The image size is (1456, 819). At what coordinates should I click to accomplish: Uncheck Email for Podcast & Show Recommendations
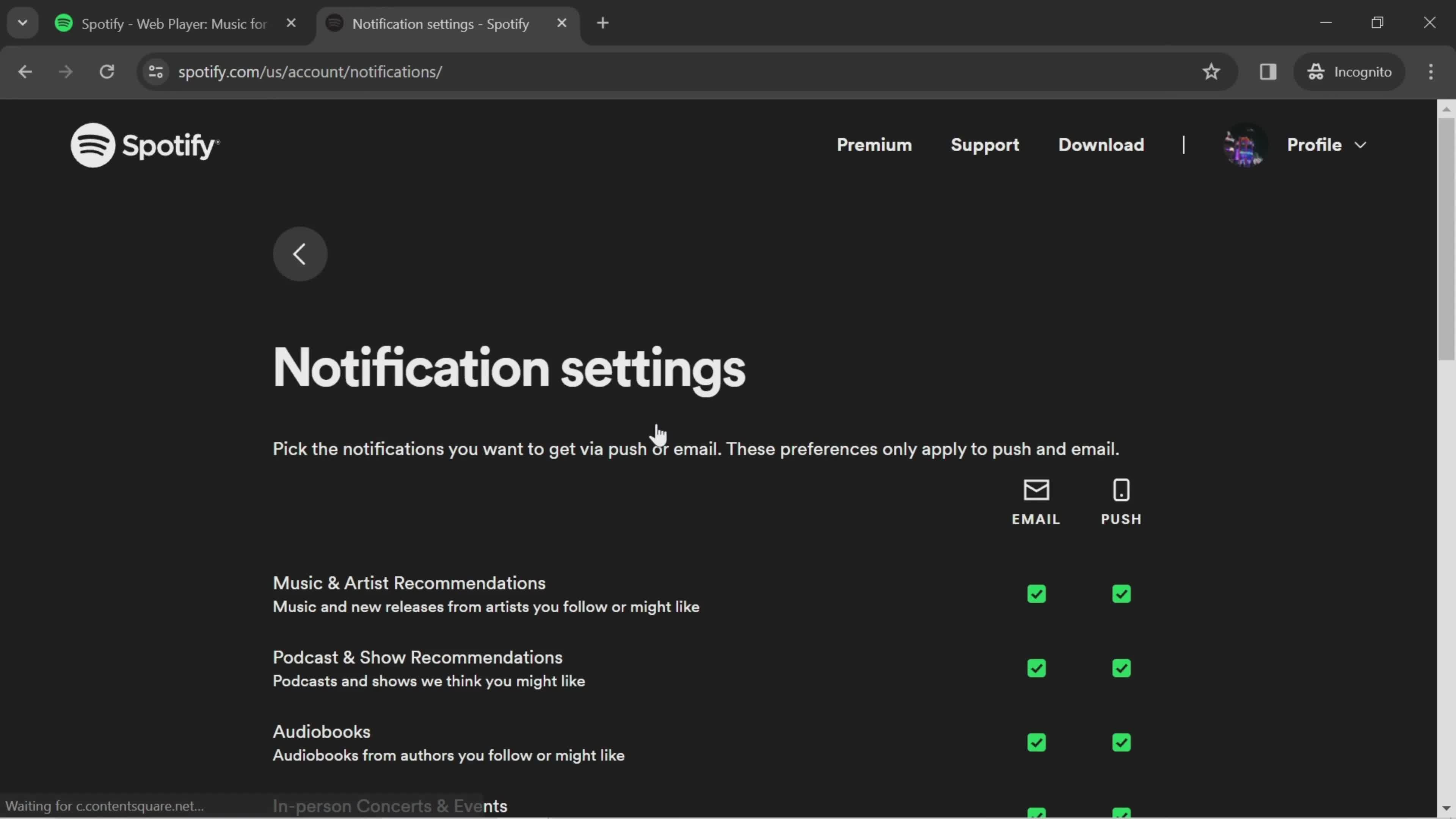point(1036,668)
